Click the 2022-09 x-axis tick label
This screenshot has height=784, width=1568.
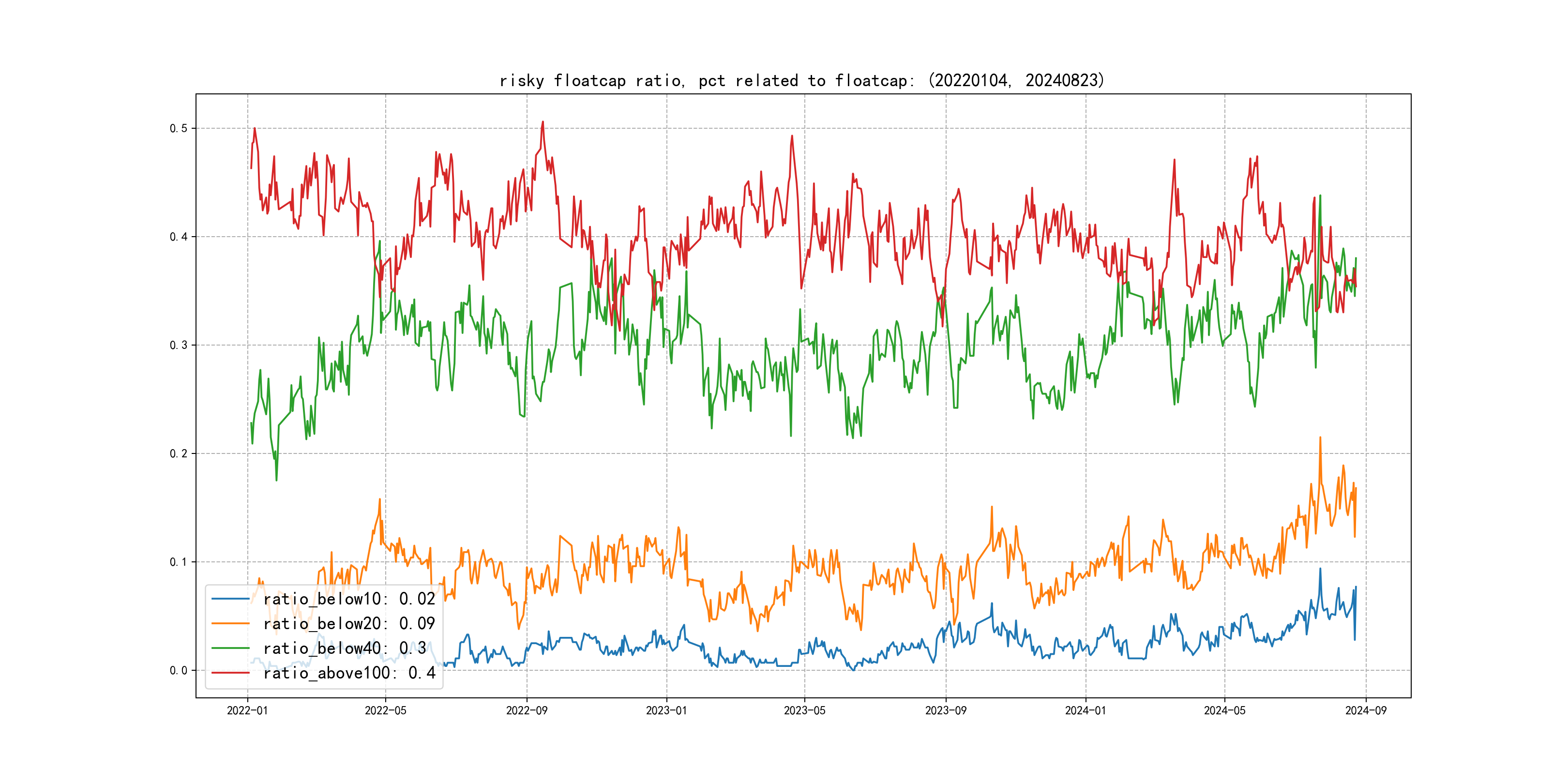click(527, 710)
